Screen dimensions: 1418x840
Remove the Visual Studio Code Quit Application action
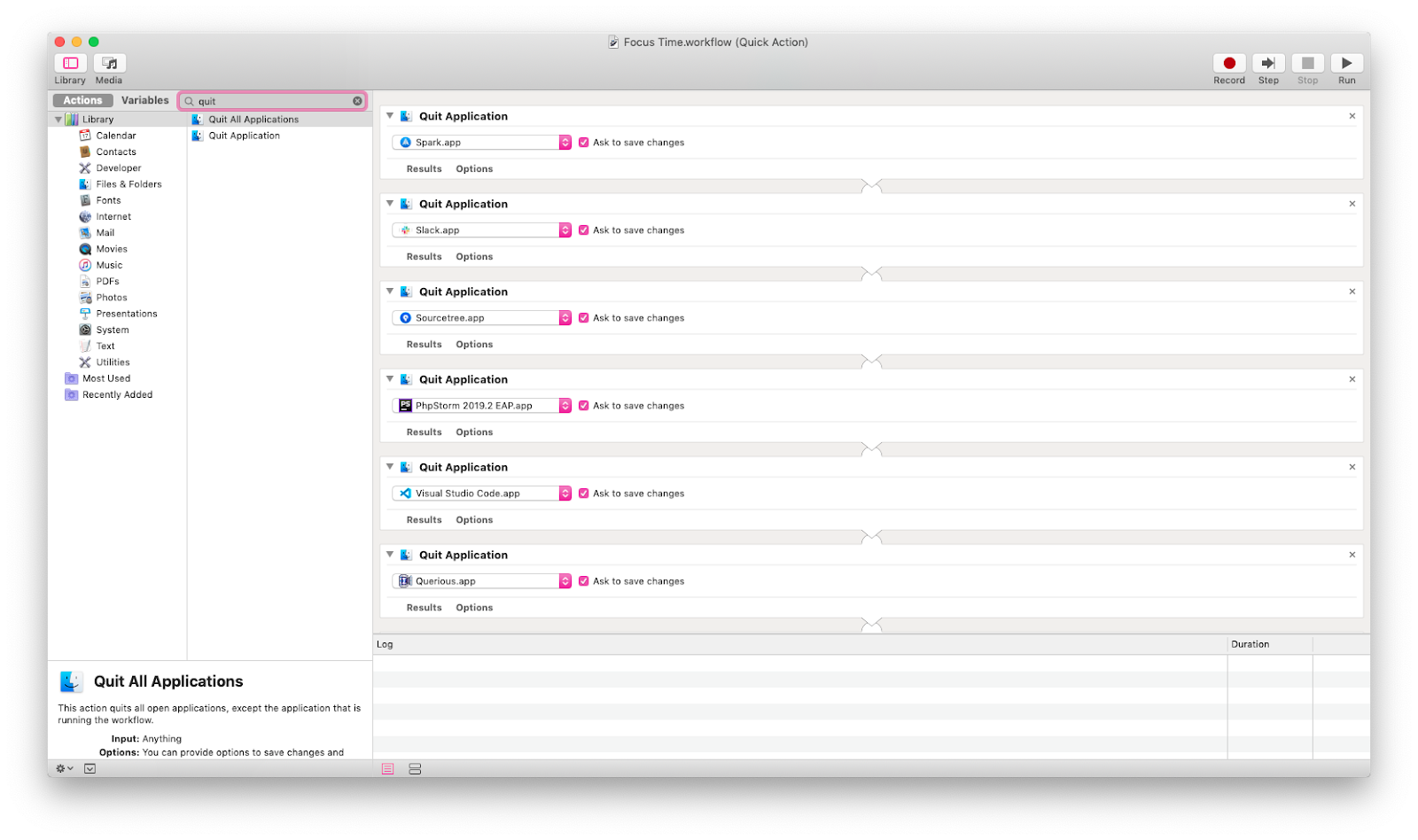[1352, 467]
